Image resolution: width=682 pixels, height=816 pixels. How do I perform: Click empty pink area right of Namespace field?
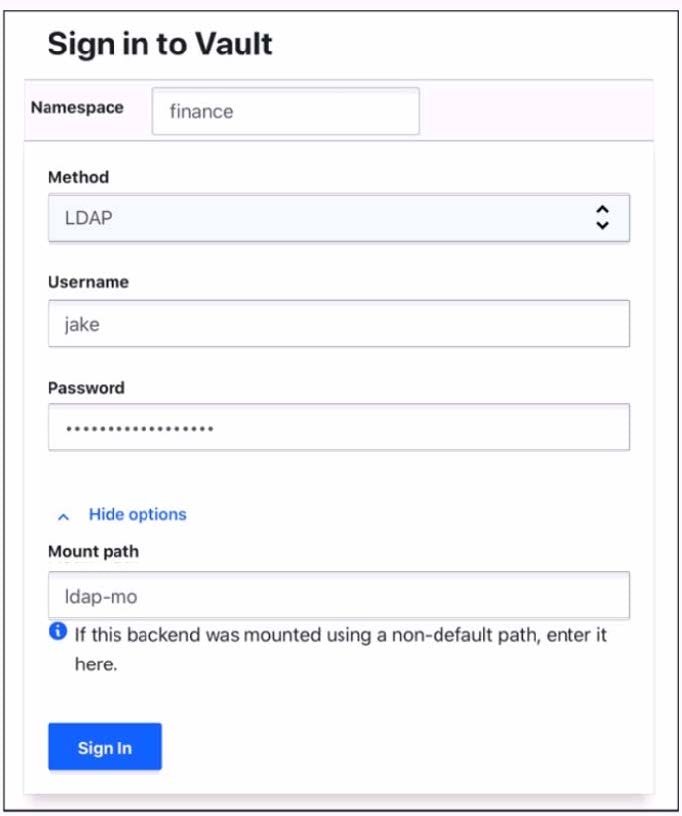pyautogui.click(x=535, y=111)
